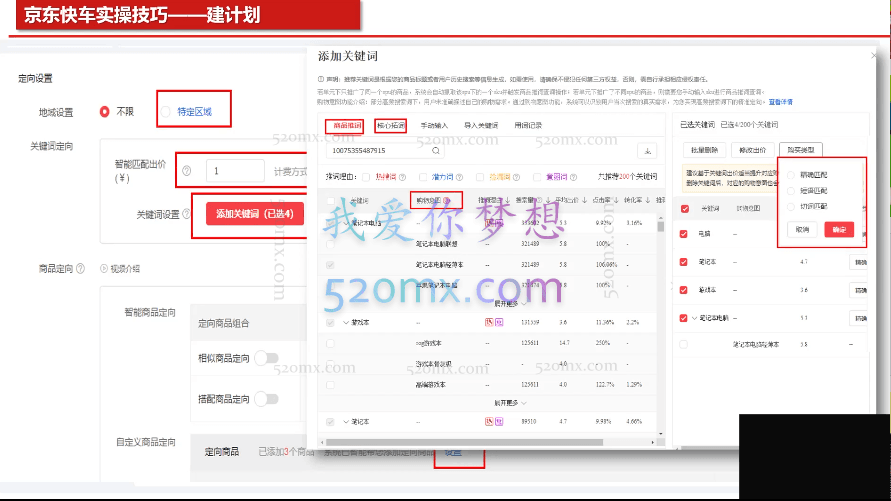This screenshot has height=501, width=891.
Task: Select the 精确匹配 radio option
Action: tap(790, 175)
